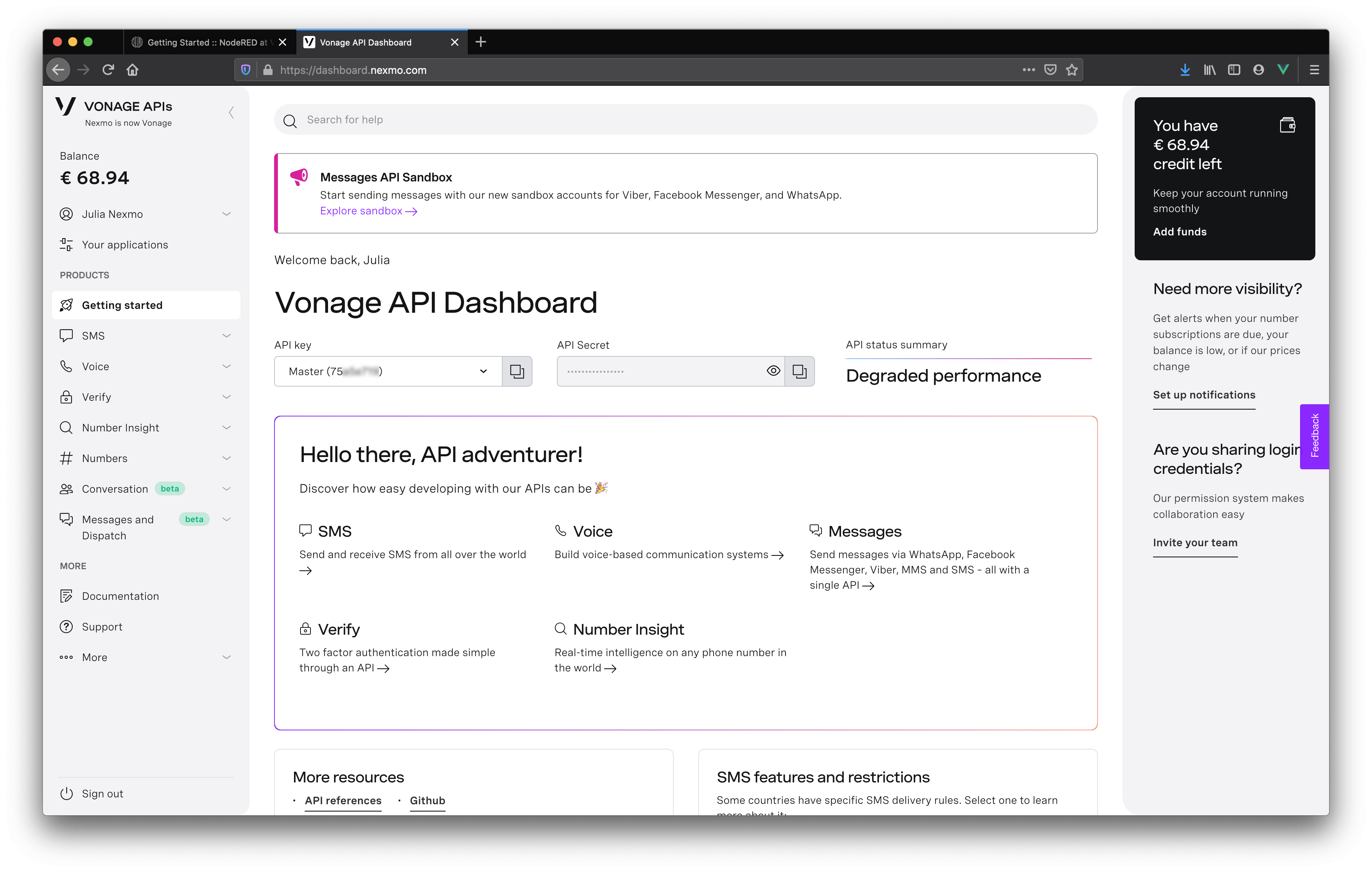Click the browser back arrow
This screenshot has width=1372, height=872.
[x=58, y=70]
